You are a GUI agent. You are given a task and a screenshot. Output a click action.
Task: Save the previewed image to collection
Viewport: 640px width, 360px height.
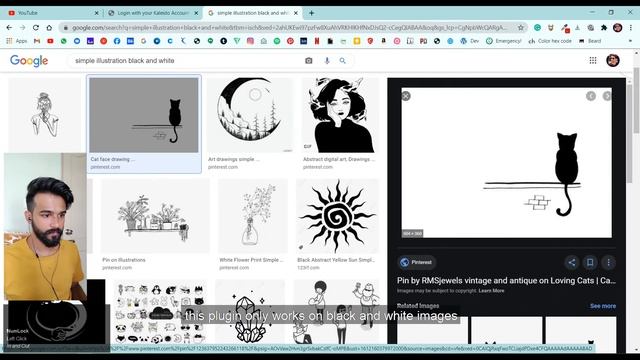click(x=590, y=262)
